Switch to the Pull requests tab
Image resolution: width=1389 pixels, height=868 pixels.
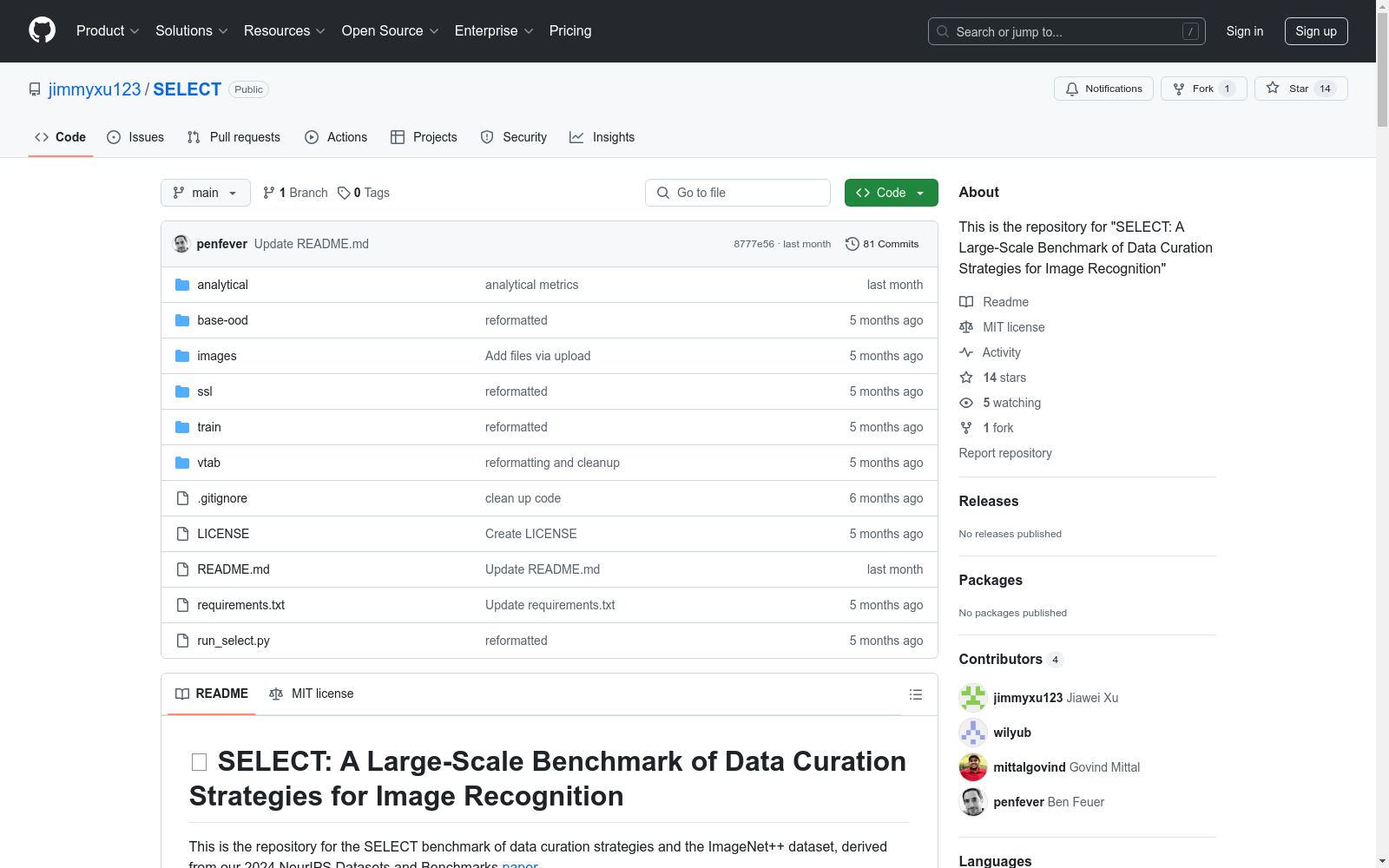[x=234, y=137]
